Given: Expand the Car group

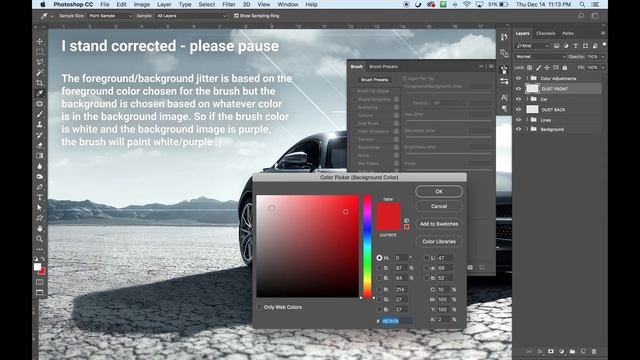Looking at the screenshot, I should (x=527, y=99).
